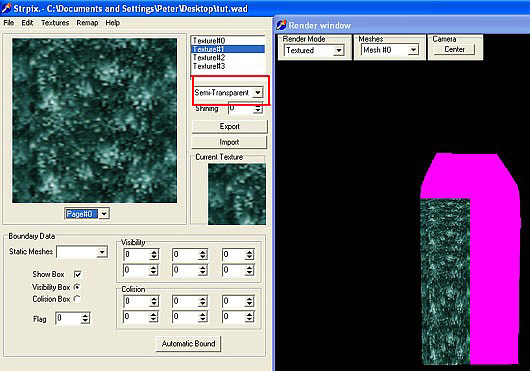Expand Meshes dropdown in Render window
Viewport: 530px width, 371px height.
pos(413,50)
